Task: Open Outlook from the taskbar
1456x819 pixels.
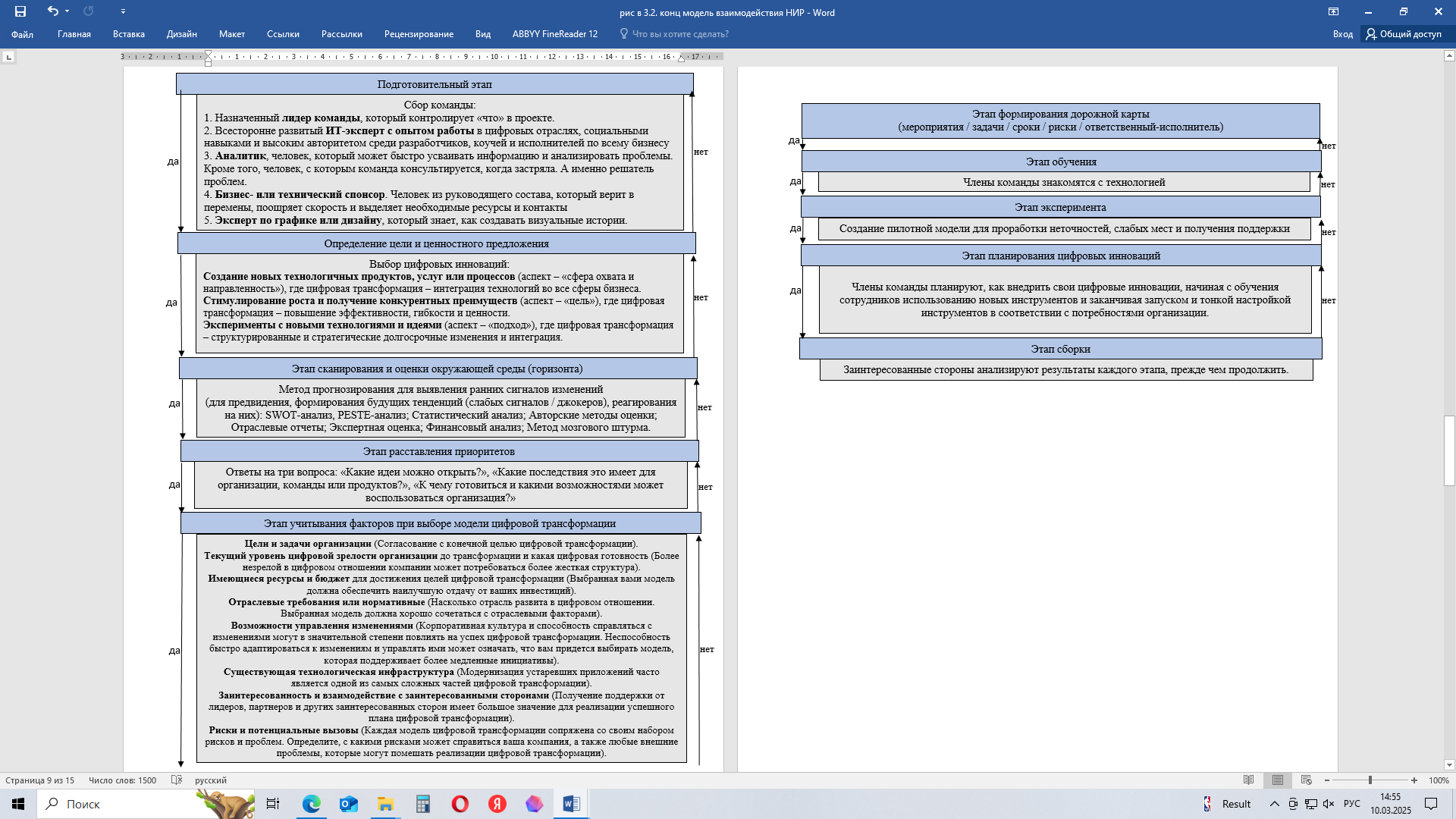Action: 348,804
